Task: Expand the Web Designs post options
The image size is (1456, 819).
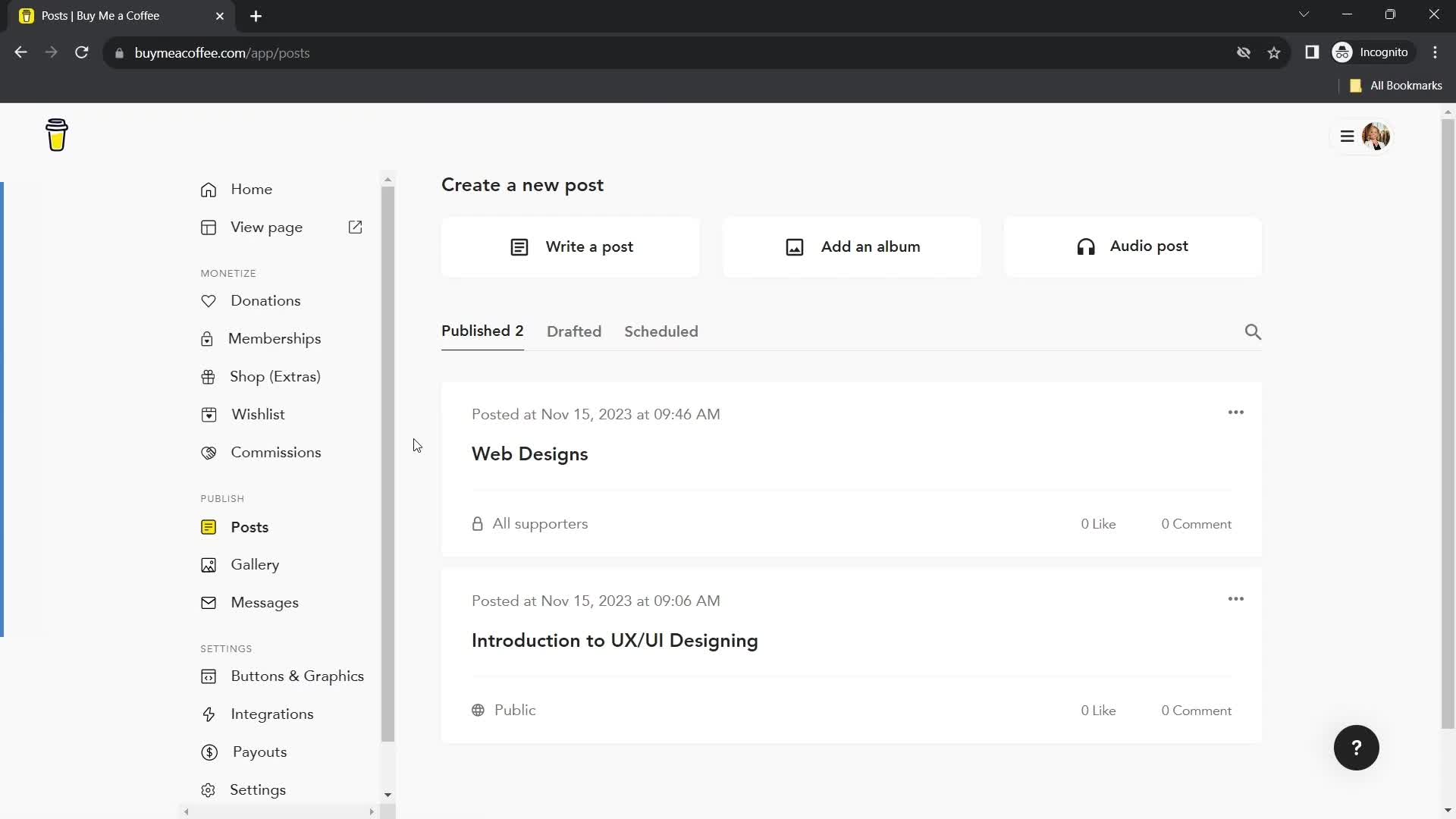Action: pyautogui.click(x=1236, y=411)
